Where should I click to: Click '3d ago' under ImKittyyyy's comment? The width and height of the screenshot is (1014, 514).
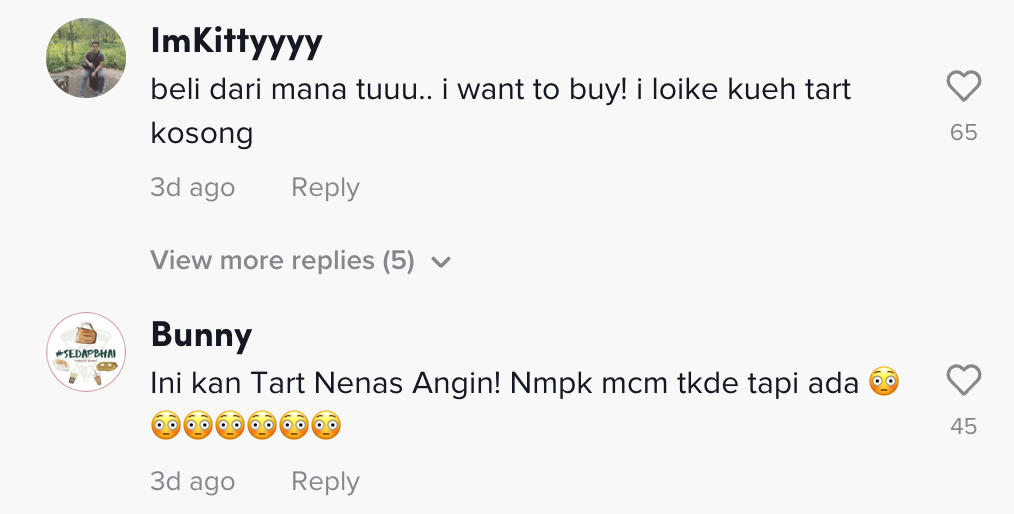coord(192,188)
